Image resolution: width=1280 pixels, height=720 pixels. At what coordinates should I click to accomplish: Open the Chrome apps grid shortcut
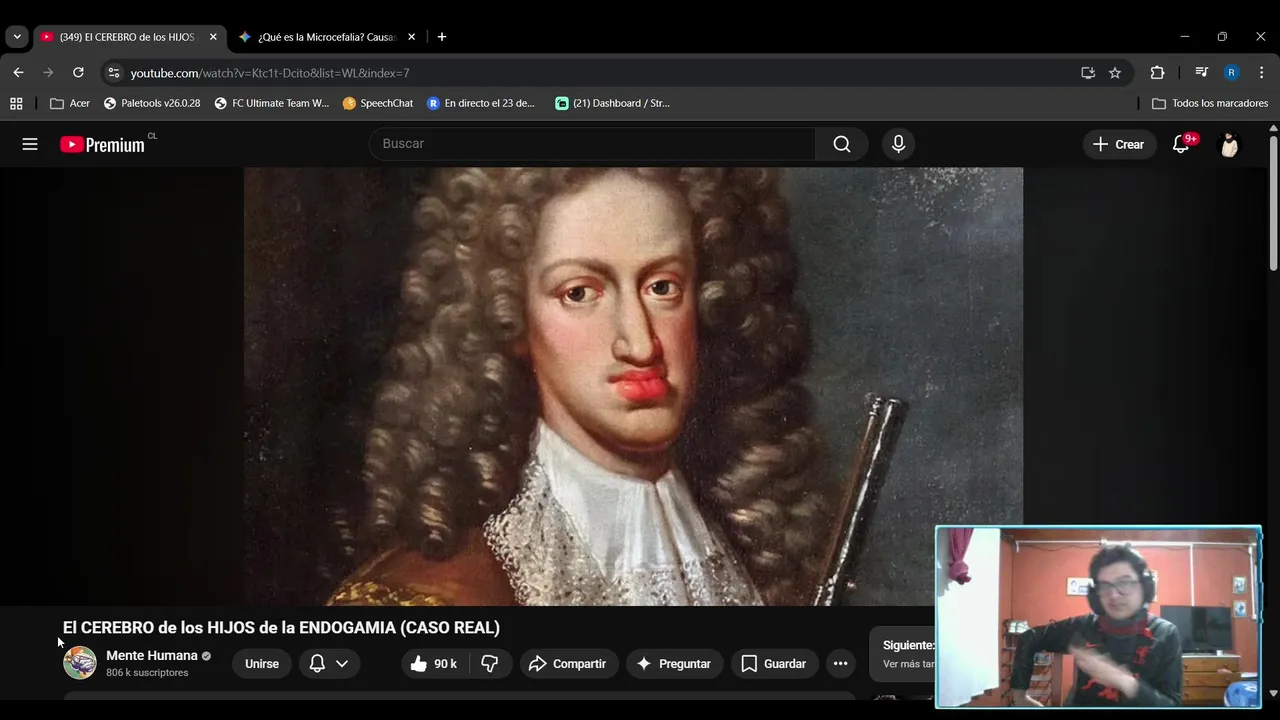pos(16,103)
